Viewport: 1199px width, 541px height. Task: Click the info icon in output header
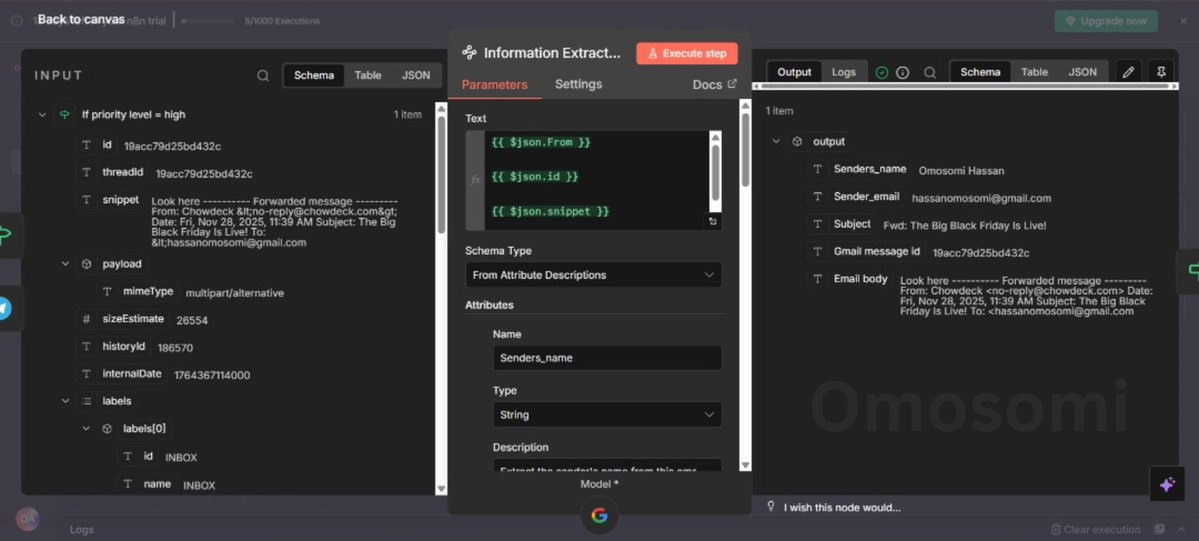pyautogui.click(x=902, y=72)
